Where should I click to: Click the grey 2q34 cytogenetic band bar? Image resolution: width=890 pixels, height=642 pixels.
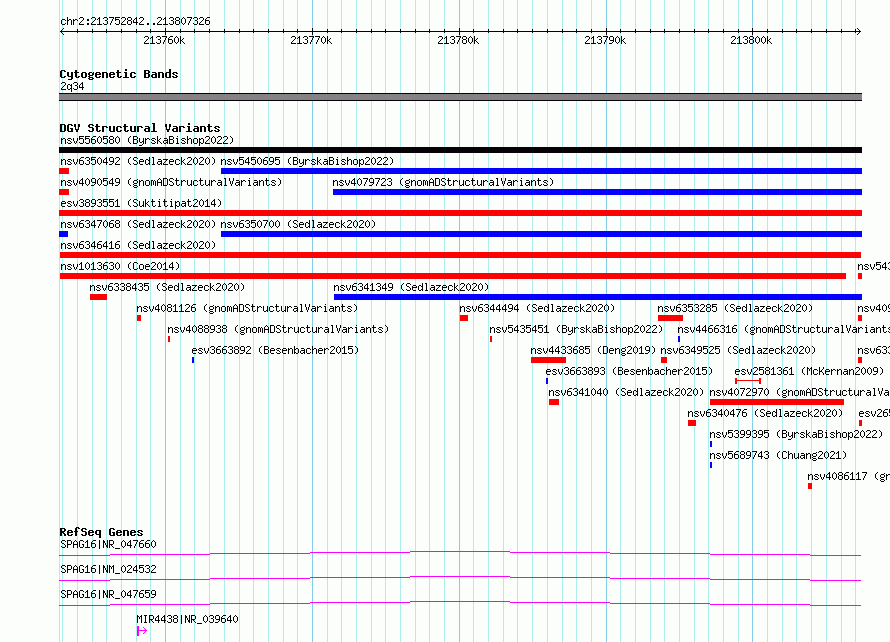click(x=460, y=97)
